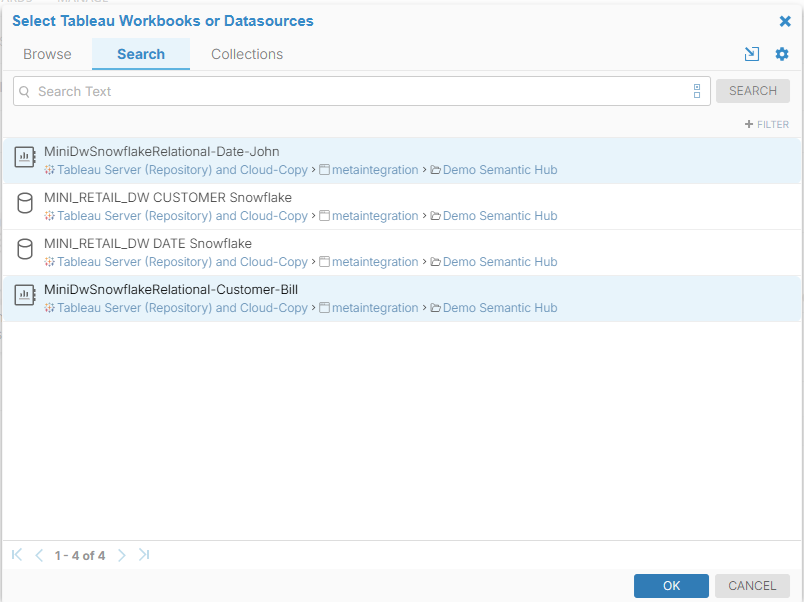Screen dimensions: 804x602
Task: Open metaintegration link under MiniDwSnowflakeRelational-Date-John
Action: click(374, 170)
